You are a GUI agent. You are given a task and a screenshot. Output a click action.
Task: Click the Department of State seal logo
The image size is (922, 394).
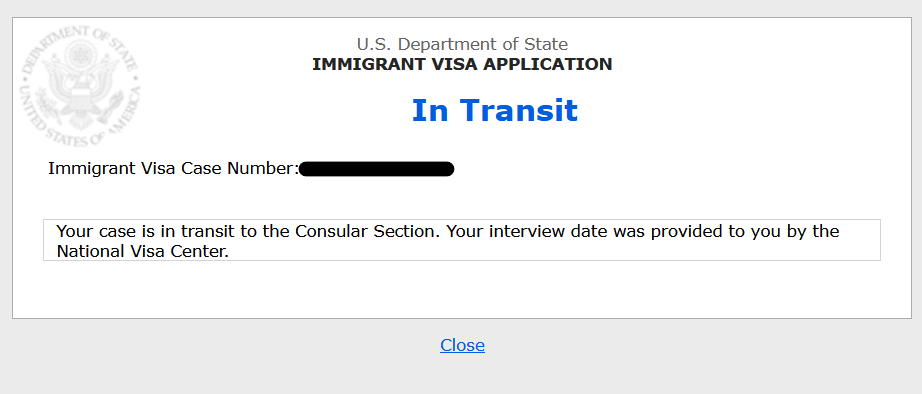81,86
